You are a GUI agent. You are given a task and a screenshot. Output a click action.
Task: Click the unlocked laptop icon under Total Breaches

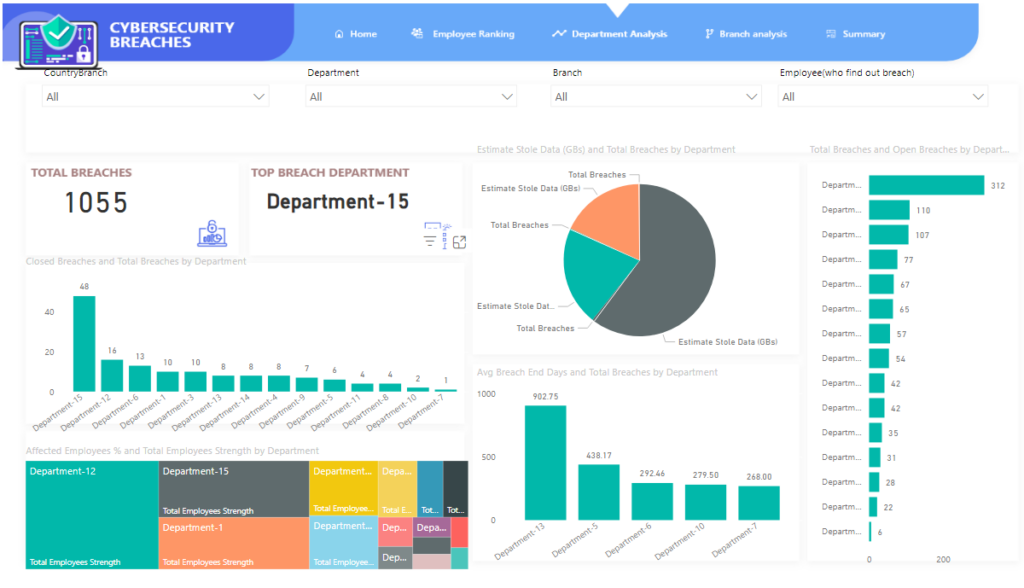[211, 233]
